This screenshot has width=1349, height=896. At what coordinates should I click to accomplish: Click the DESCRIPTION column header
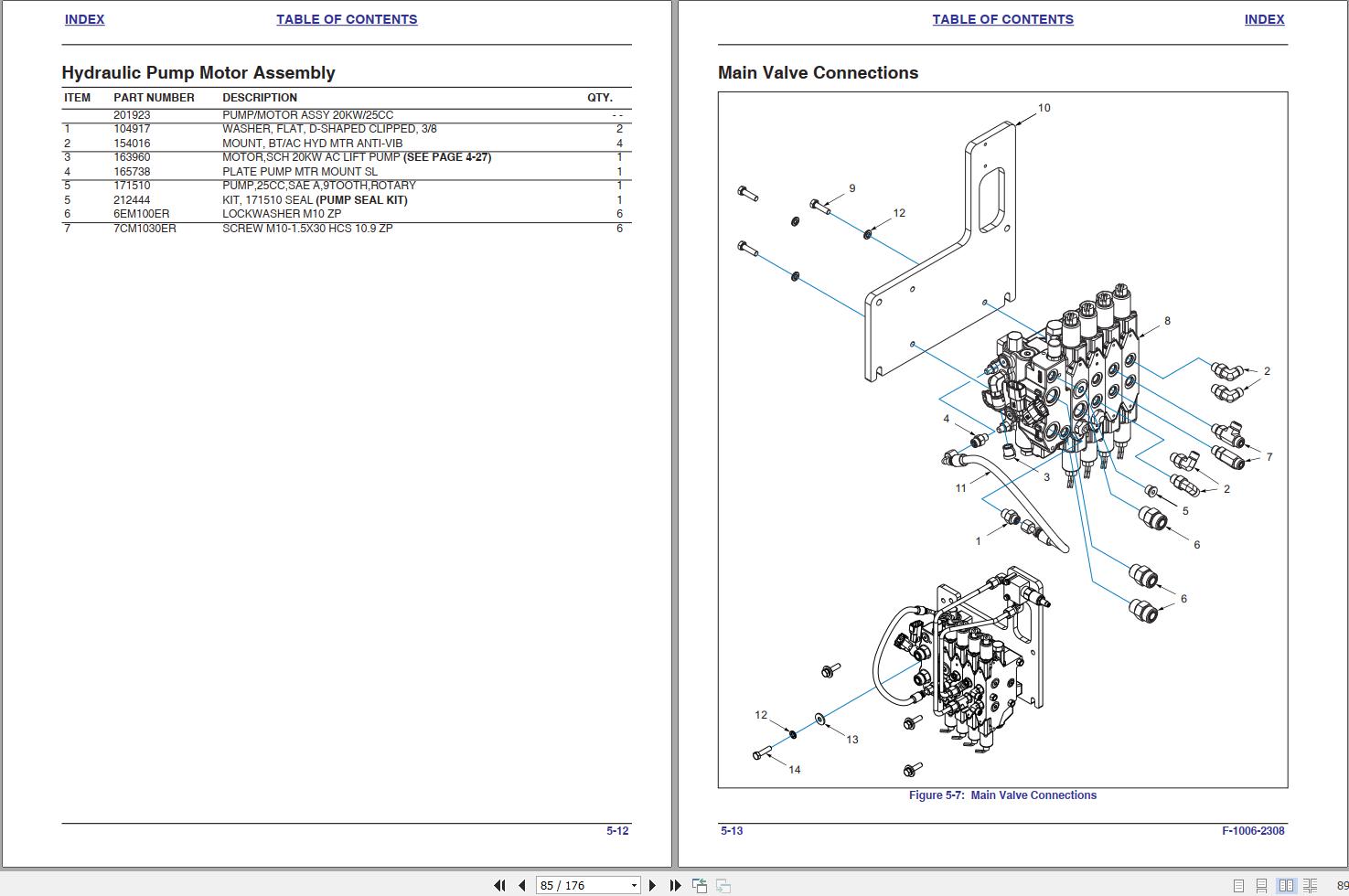(x=260, y=98)
